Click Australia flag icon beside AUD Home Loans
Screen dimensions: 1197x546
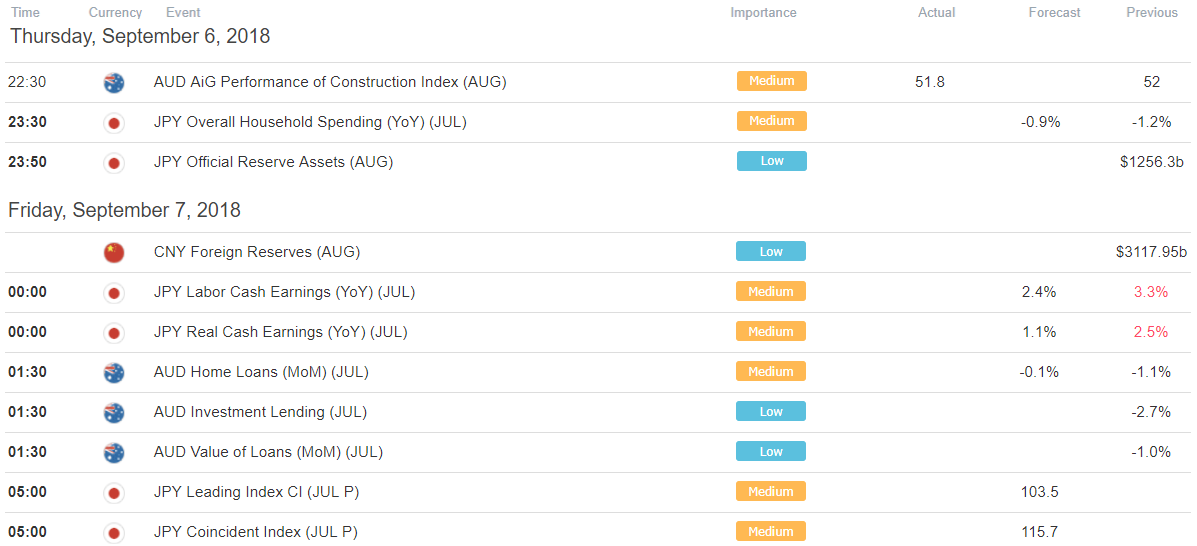pyautogui.click(x=114, y=373)
